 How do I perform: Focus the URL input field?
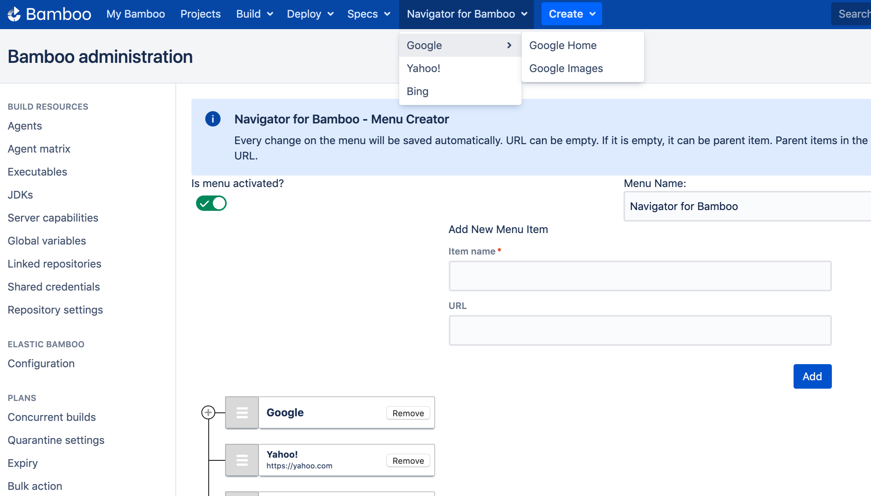tap(639, 330)
